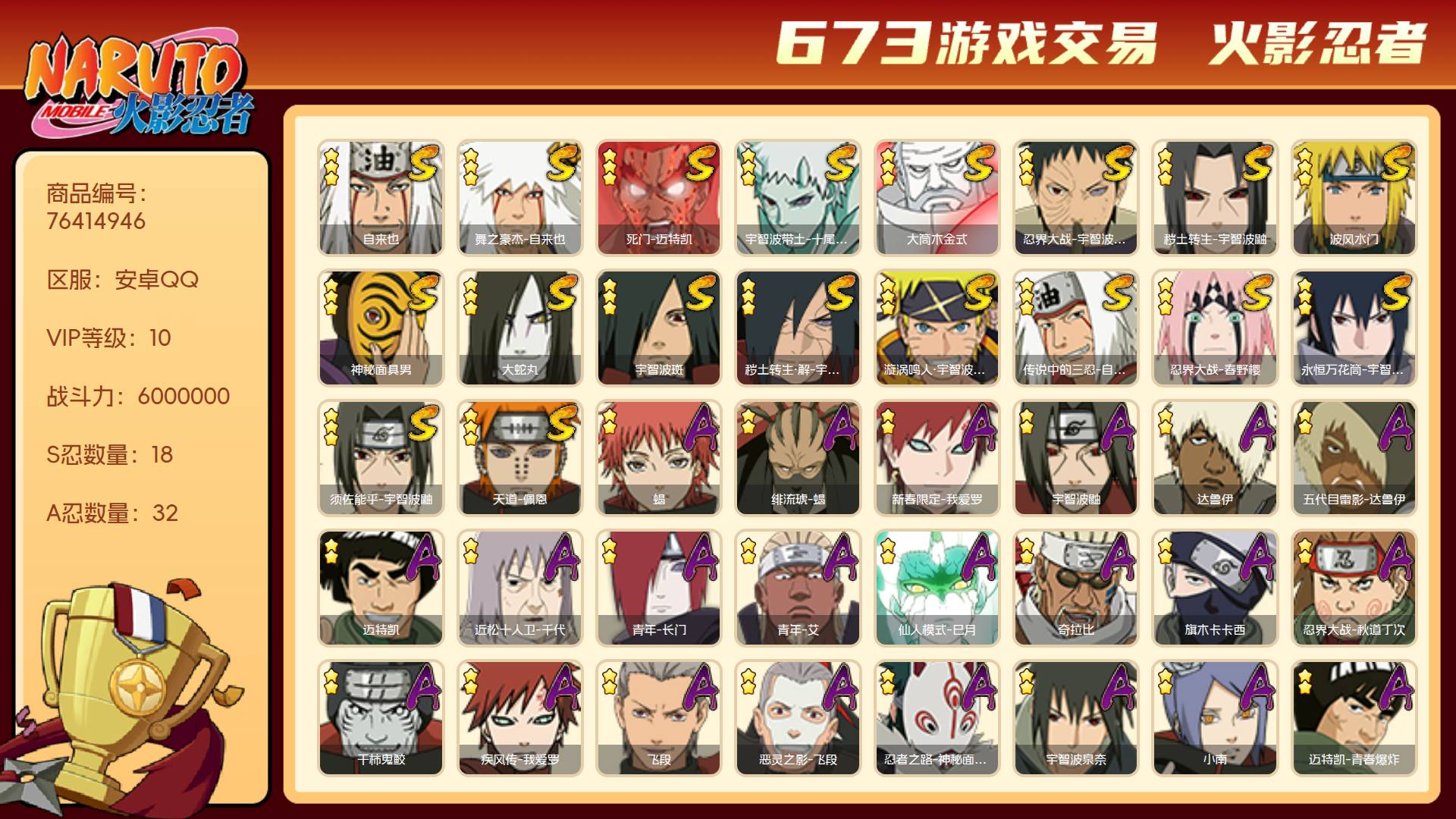The image size is (1456, 819).
Task: Open the 波风水门 character card
Action: tap(1354, 198)
